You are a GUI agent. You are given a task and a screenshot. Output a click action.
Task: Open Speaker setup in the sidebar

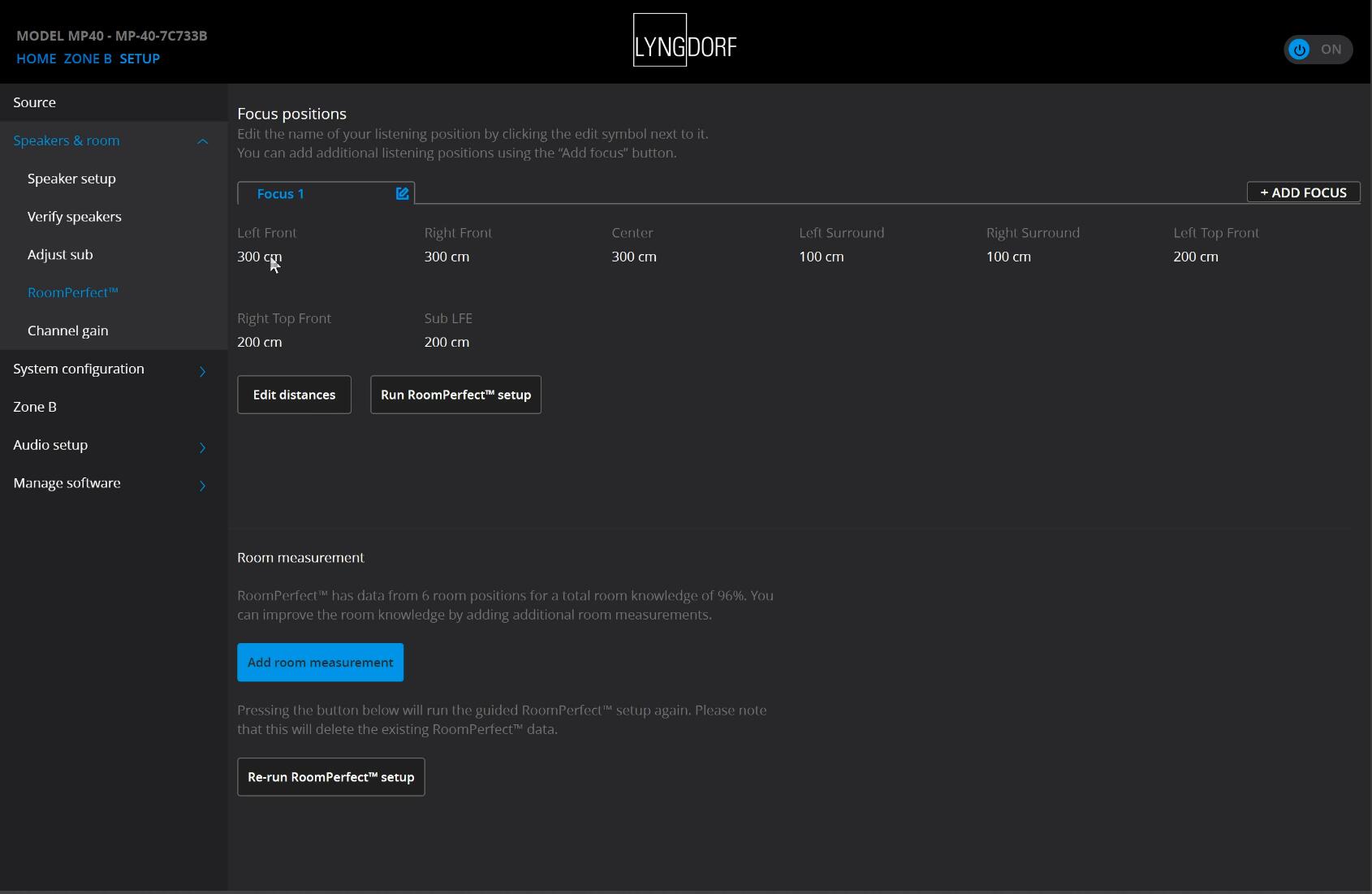(71, 179)
